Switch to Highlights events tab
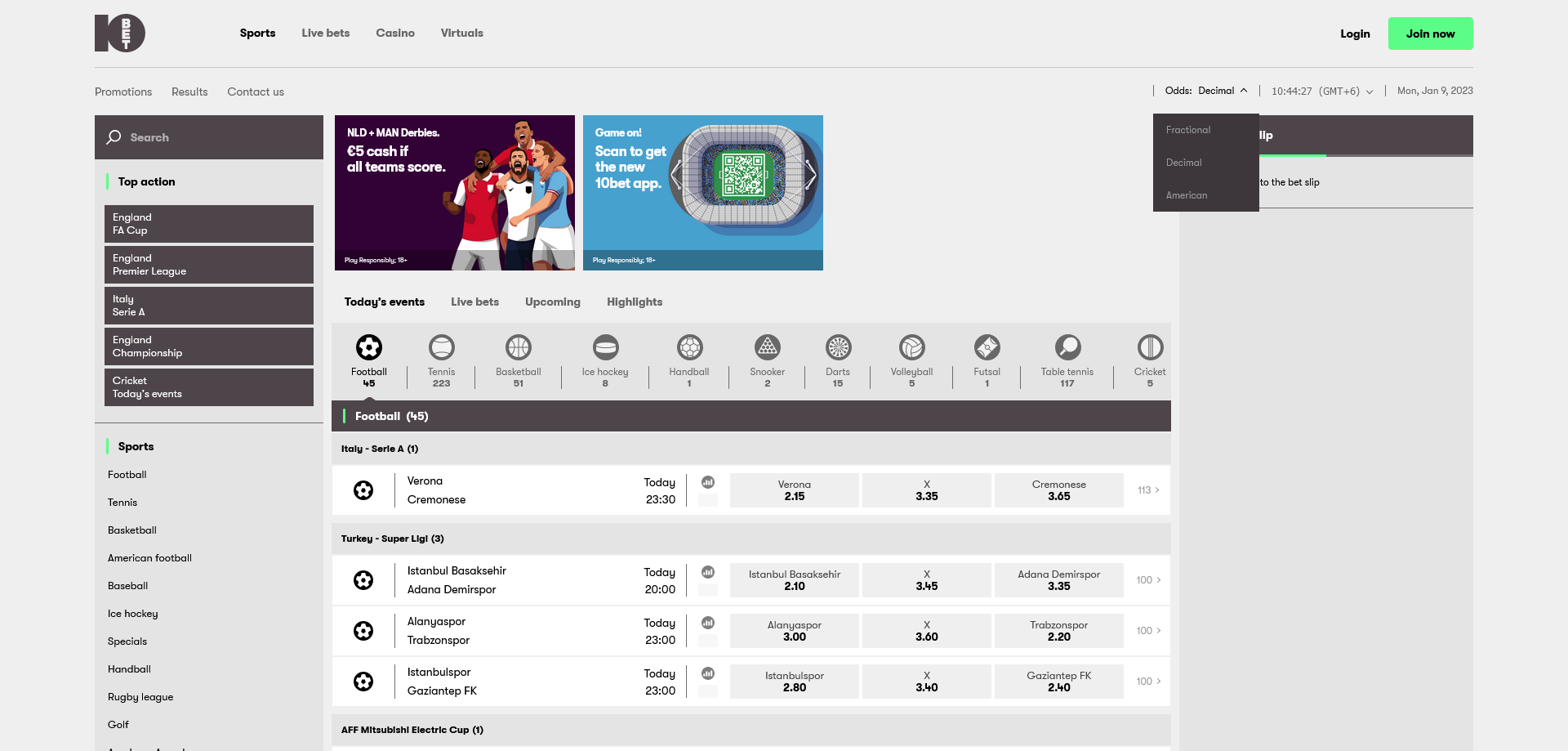The image size is (1568, 751). pyautogui.click(x=635, y=302)
